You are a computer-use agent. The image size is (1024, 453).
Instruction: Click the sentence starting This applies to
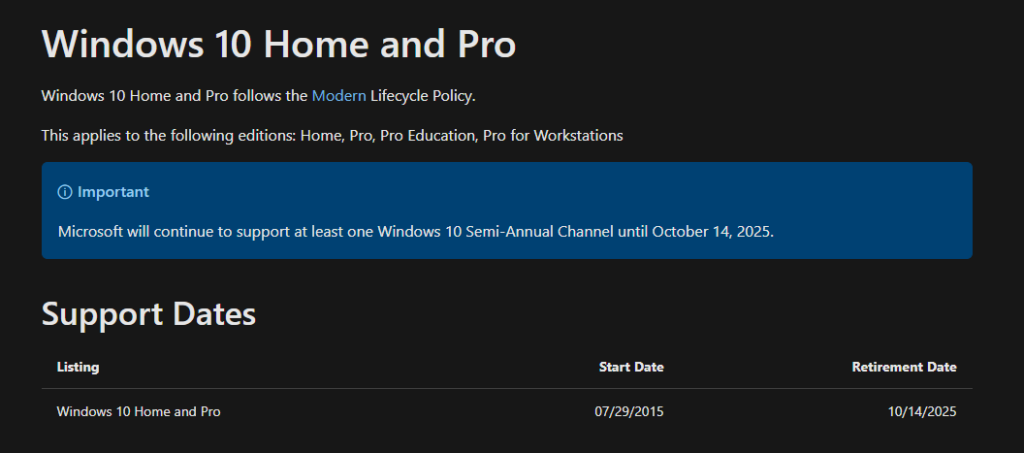tap(332, 136)
